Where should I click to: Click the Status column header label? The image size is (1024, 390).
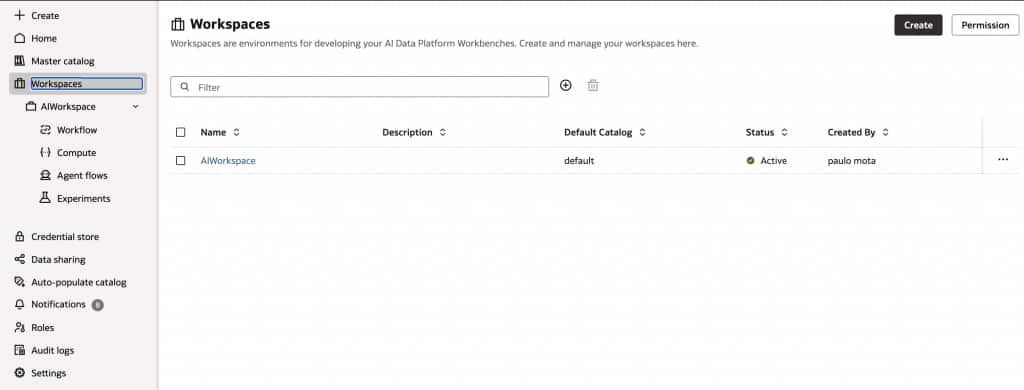point(760,132)
